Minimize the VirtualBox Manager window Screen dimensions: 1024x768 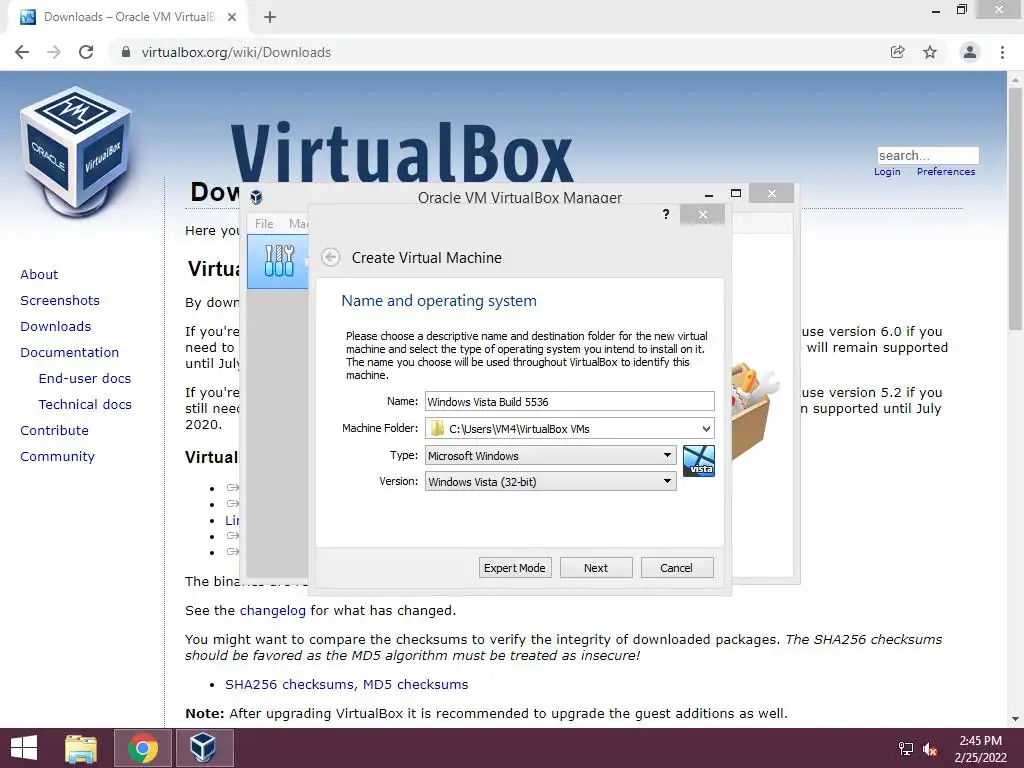[709, 194]
